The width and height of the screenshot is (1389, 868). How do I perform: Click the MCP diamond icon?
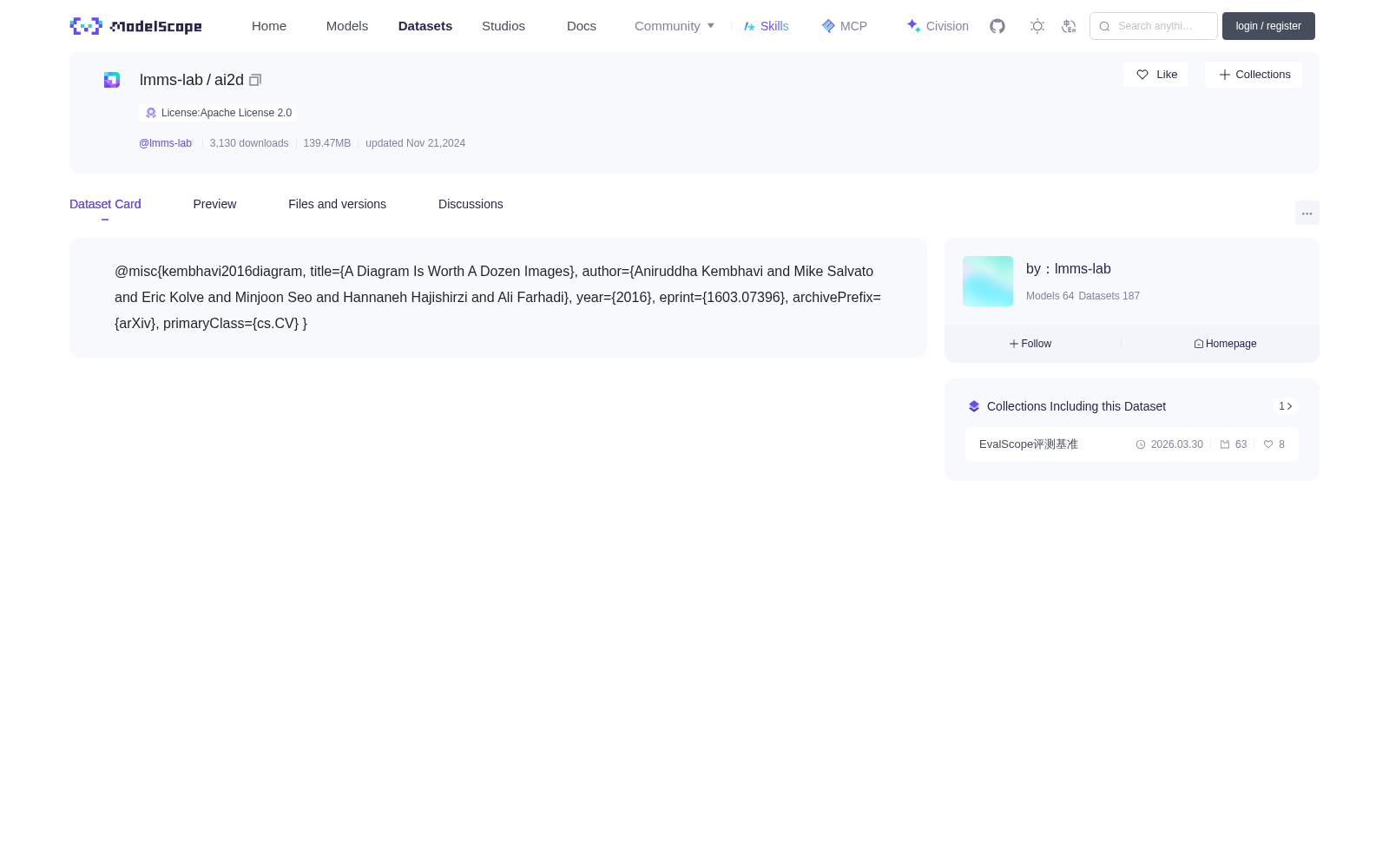828,26
